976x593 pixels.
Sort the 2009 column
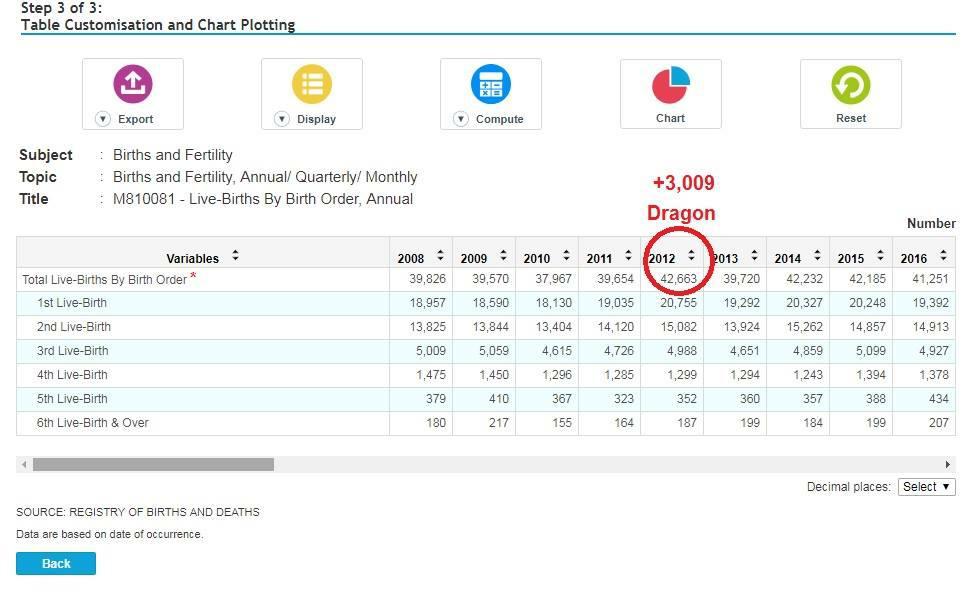503,255
